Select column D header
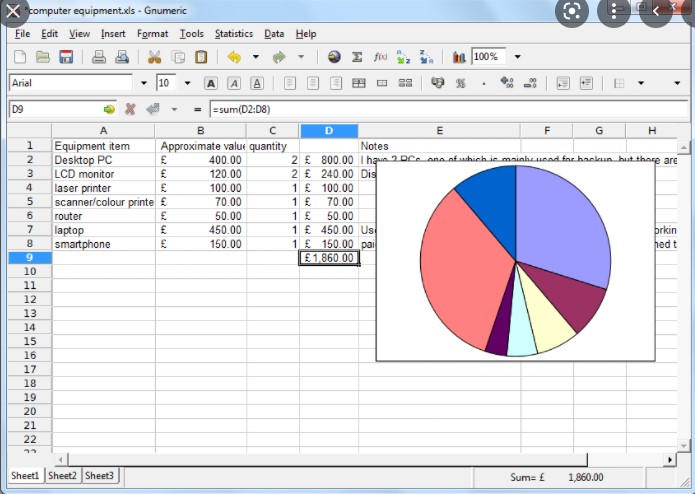The width and height of the screenshot is (695, 494). 329,131
